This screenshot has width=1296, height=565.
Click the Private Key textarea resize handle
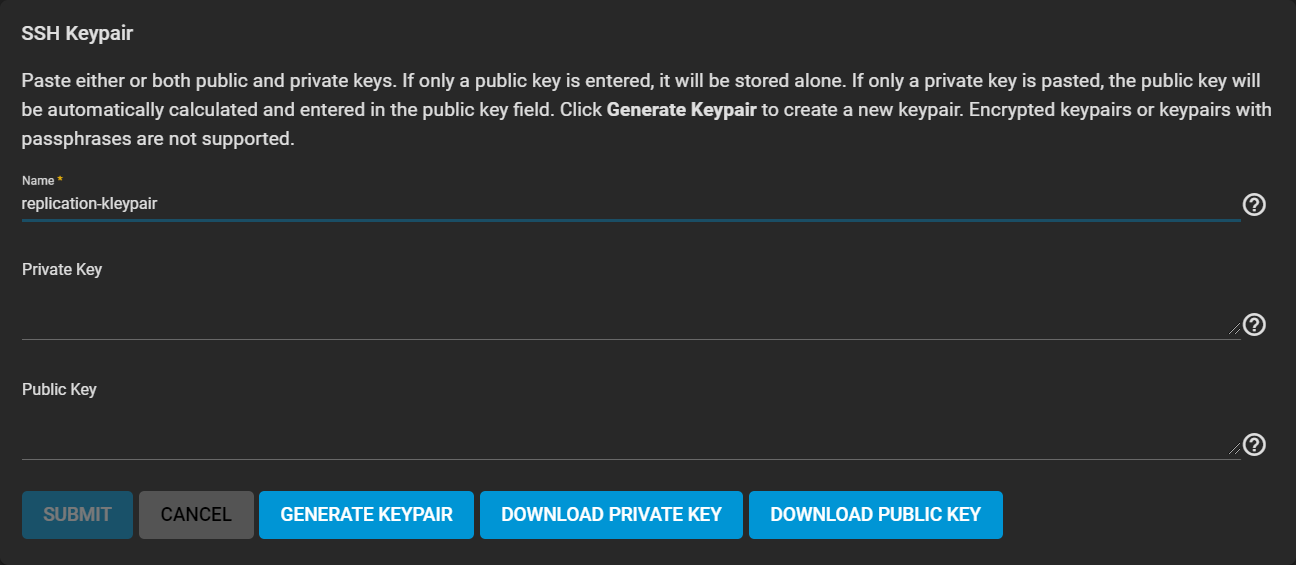[1235, 329]
